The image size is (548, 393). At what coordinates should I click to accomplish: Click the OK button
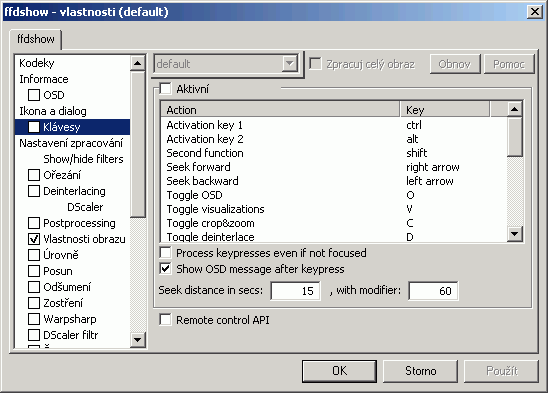(339, 371)
